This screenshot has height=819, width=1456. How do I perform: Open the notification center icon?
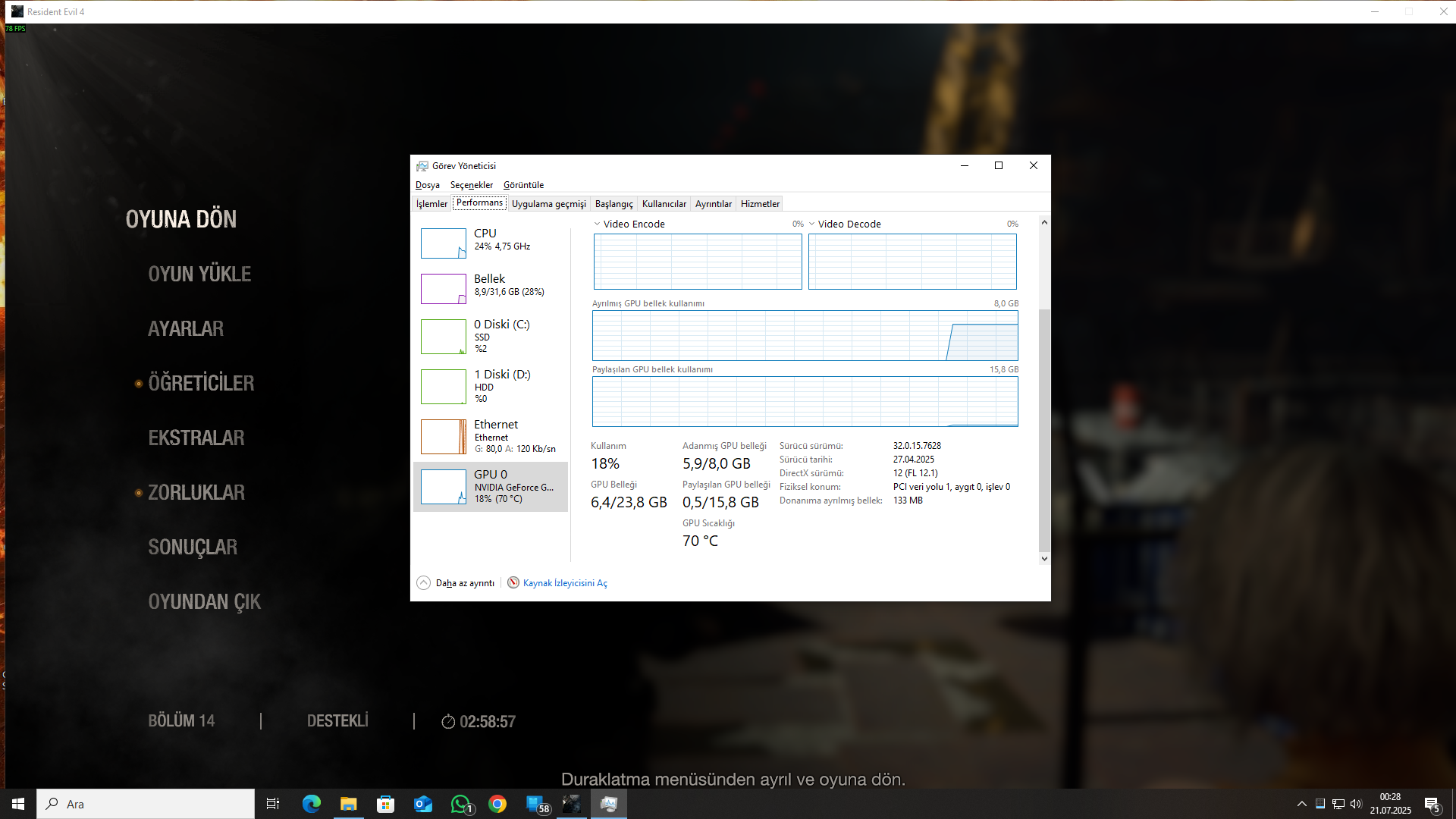coord(1432,804)
